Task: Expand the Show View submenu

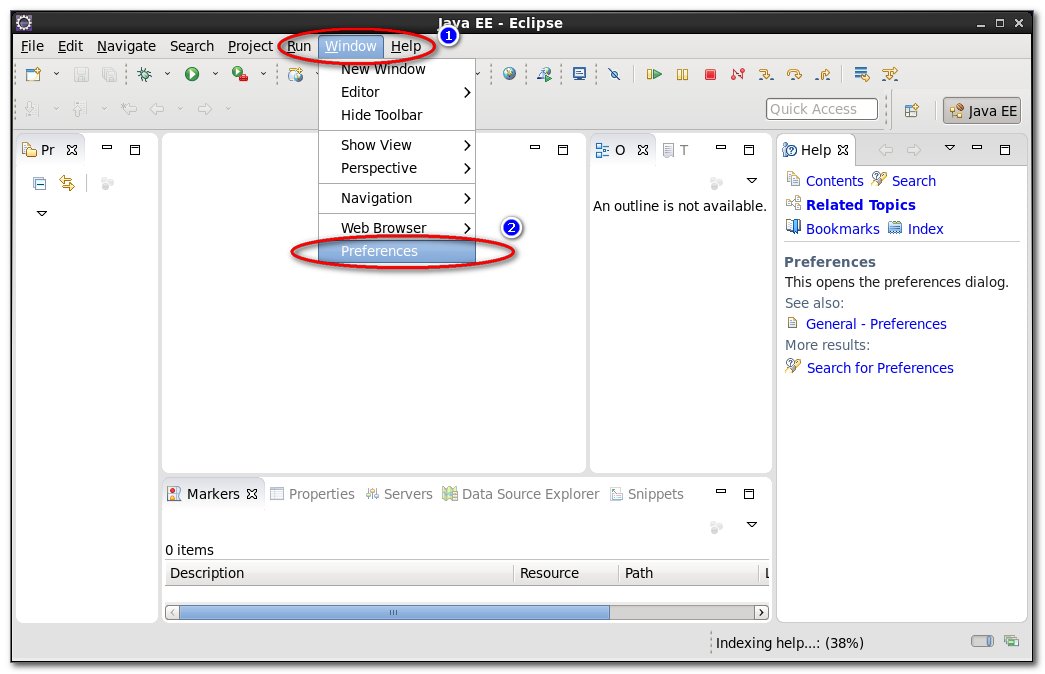Action: 397,145
